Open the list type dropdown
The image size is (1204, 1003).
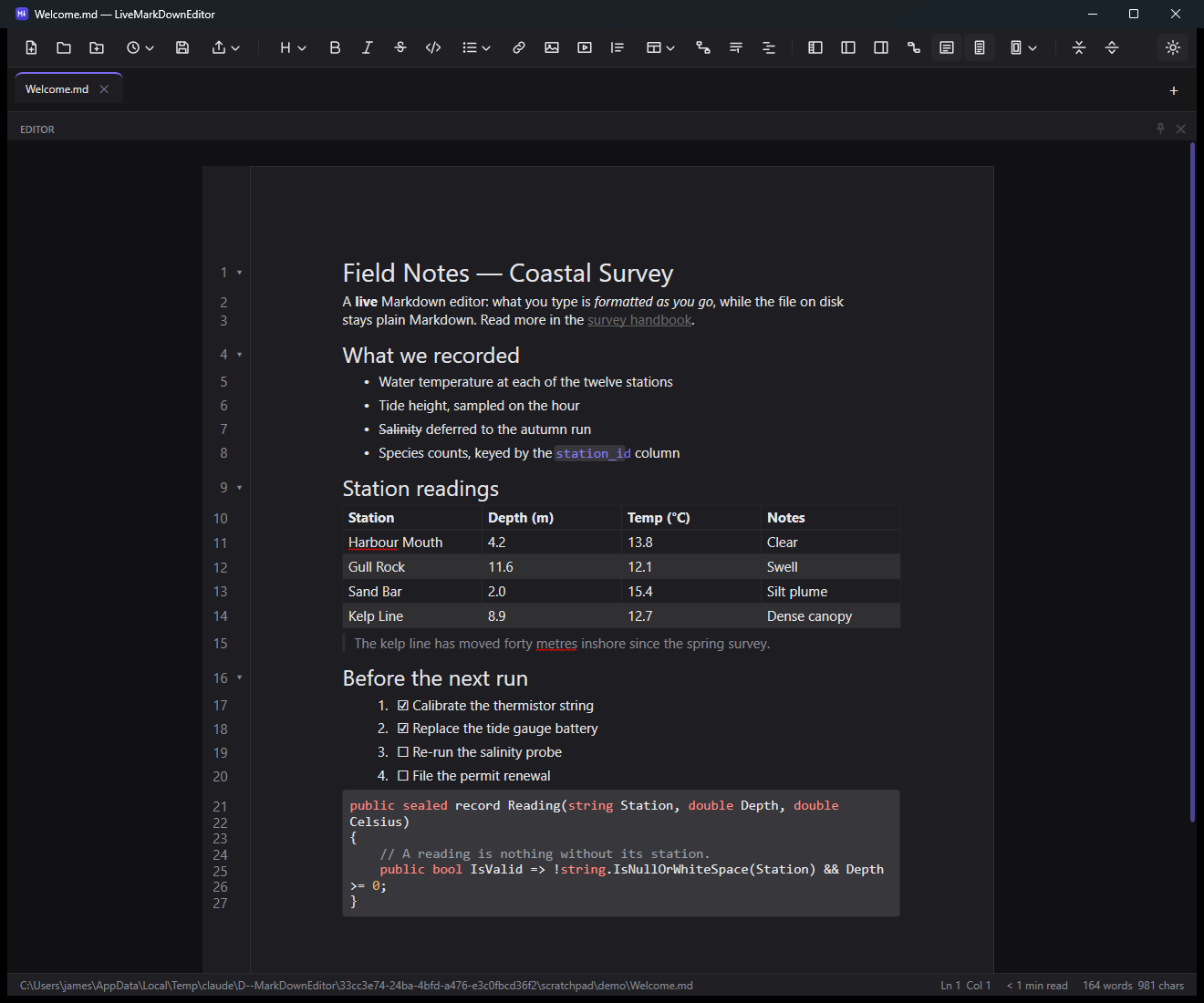pos(476,47)
